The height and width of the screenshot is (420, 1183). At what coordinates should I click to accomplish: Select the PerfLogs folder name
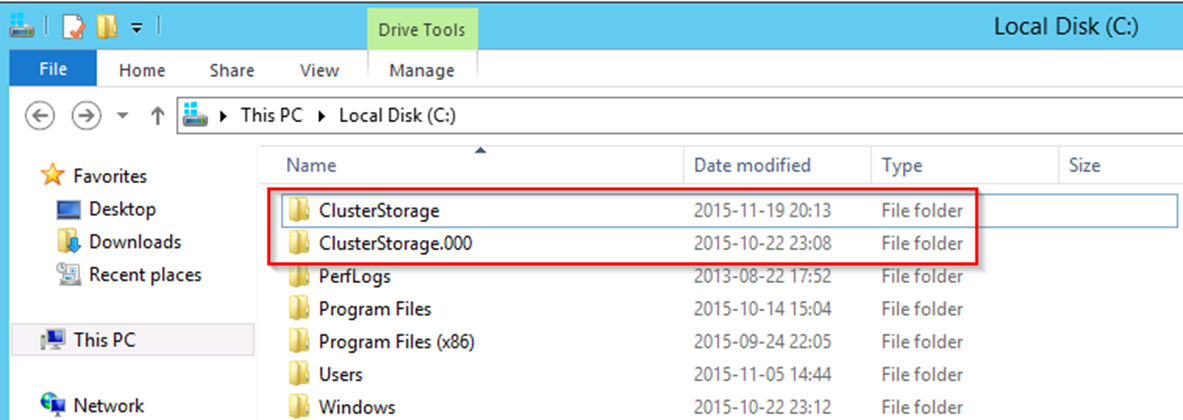click(355, 277)
